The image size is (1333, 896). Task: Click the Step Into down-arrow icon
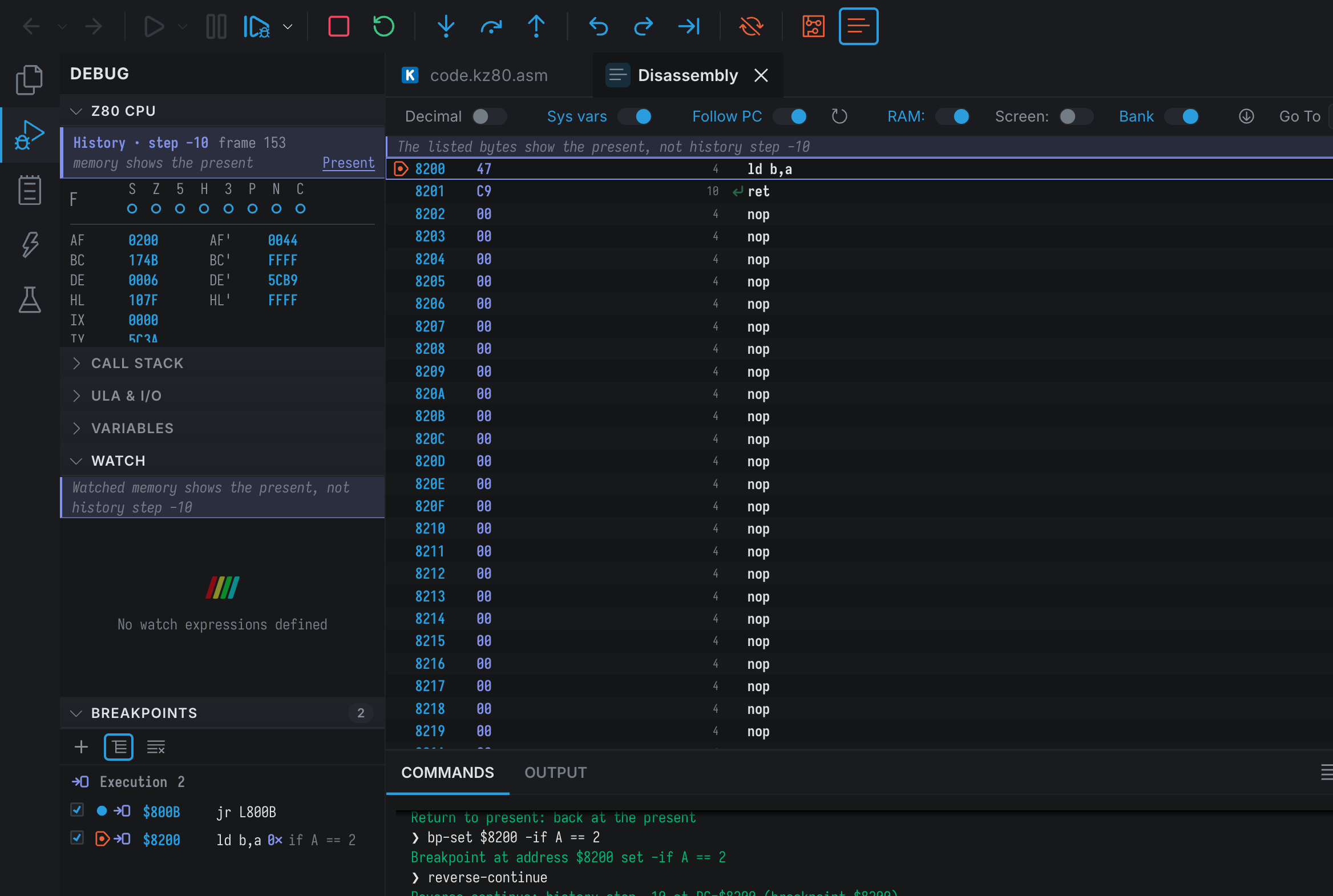[x=446, y=26]
